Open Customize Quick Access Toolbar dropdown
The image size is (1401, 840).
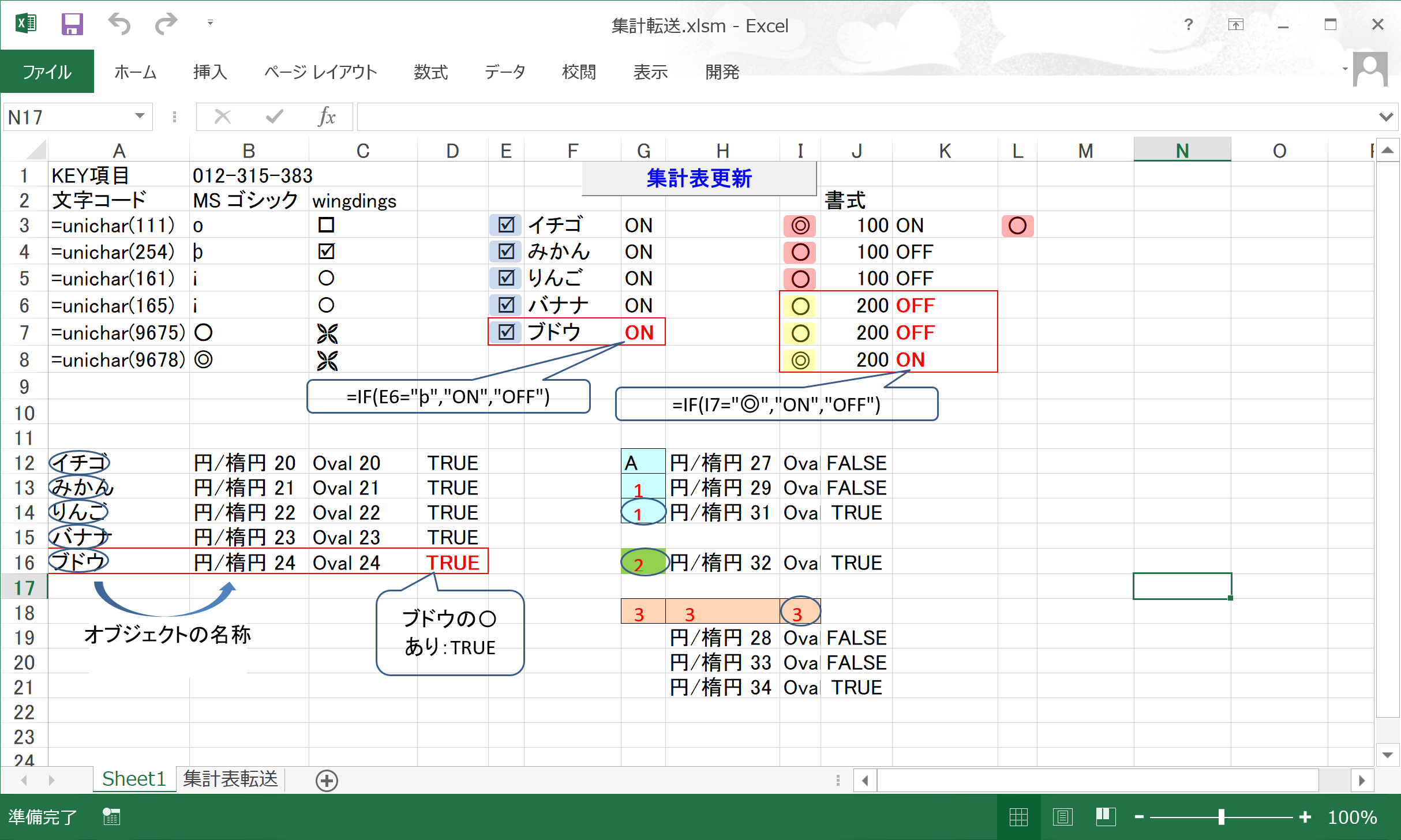210,23
